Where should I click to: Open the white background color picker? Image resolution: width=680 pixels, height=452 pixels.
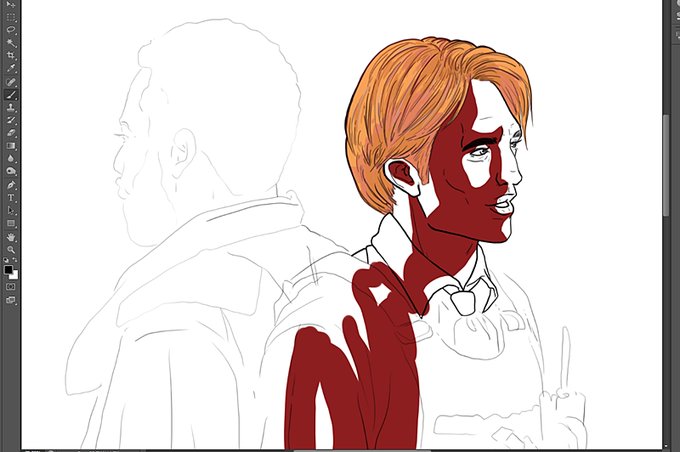[15, 276]
